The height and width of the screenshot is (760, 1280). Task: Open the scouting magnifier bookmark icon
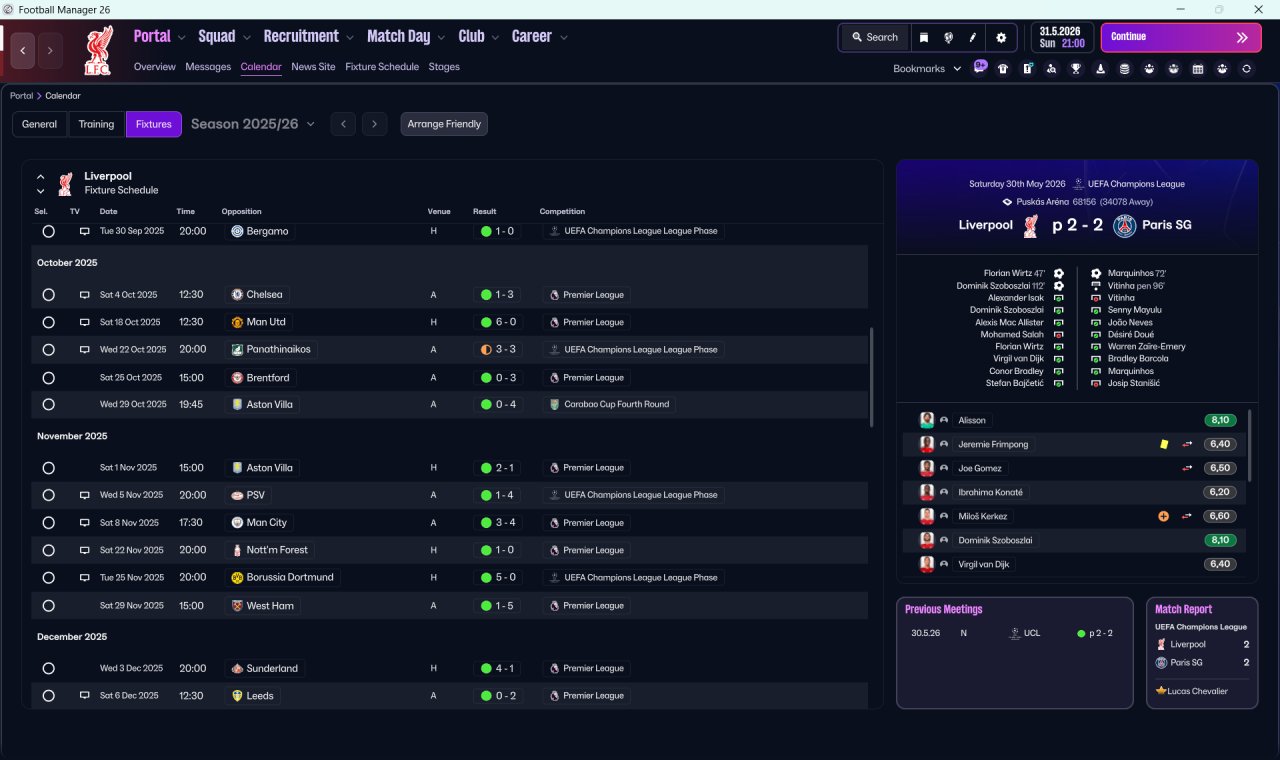(1051, 69)
